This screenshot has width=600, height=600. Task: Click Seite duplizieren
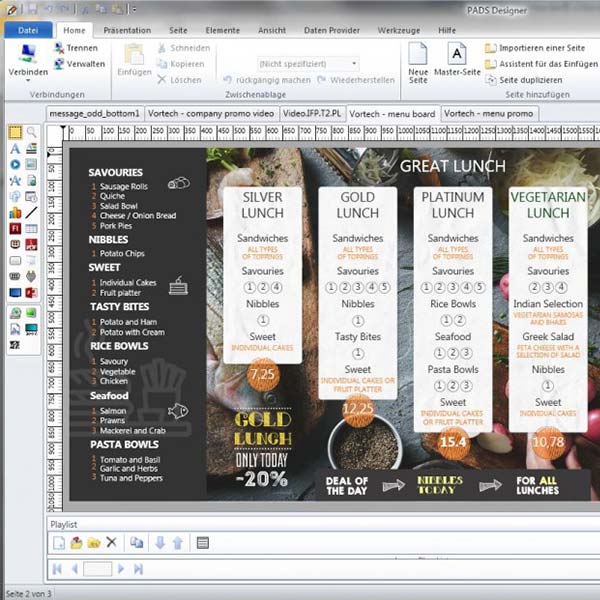tap(524, 80)
